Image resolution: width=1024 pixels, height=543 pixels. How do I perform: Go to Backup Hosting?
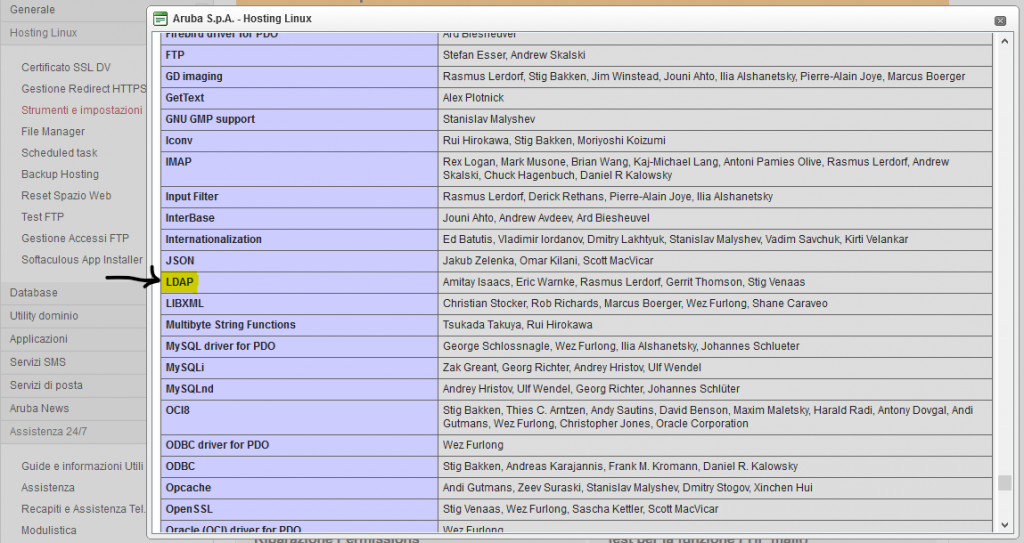point(60,175)
